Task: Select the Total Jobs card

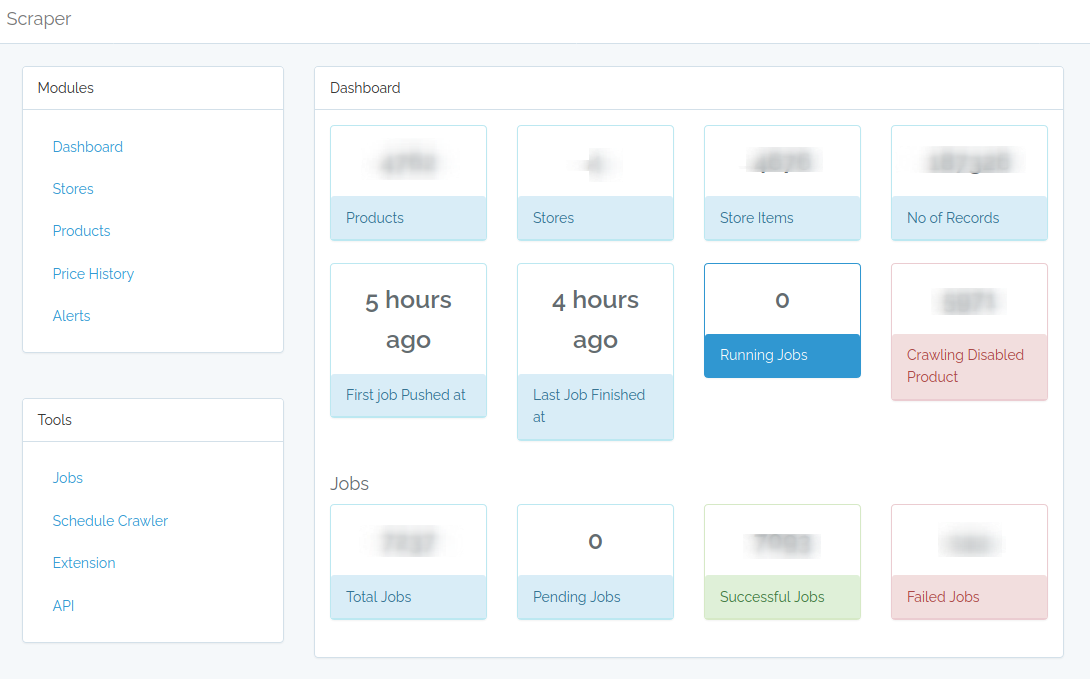Action: pyautogui.click(x=408, y=562)
